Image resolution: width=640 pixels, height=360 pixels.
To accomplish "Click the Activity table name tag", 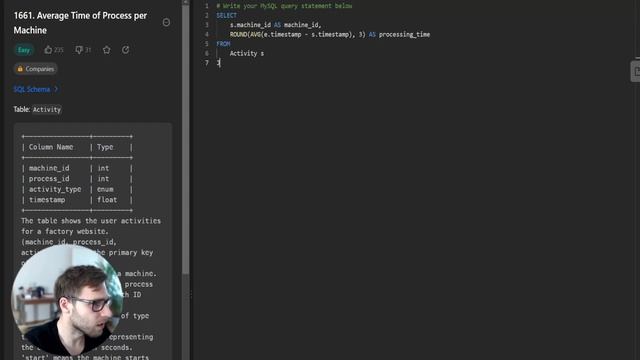I will click(x=47, y=109).
